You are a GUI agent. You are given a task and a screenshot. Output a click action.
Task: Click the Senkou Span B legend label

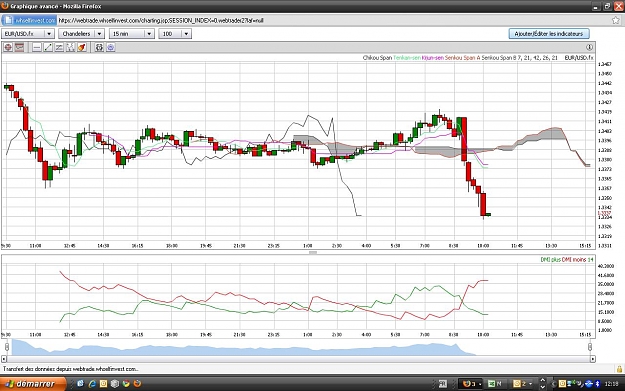point(499,58)
